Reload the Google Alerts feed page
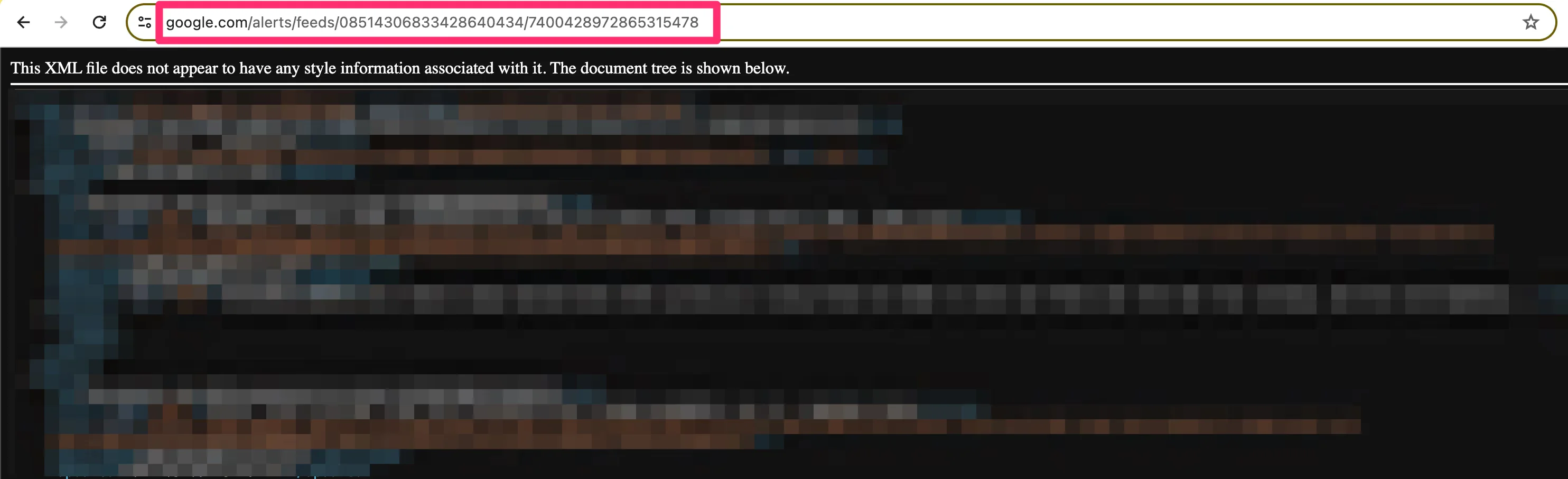Viewport: 1568px width, 479px height. tap(99, 23)
